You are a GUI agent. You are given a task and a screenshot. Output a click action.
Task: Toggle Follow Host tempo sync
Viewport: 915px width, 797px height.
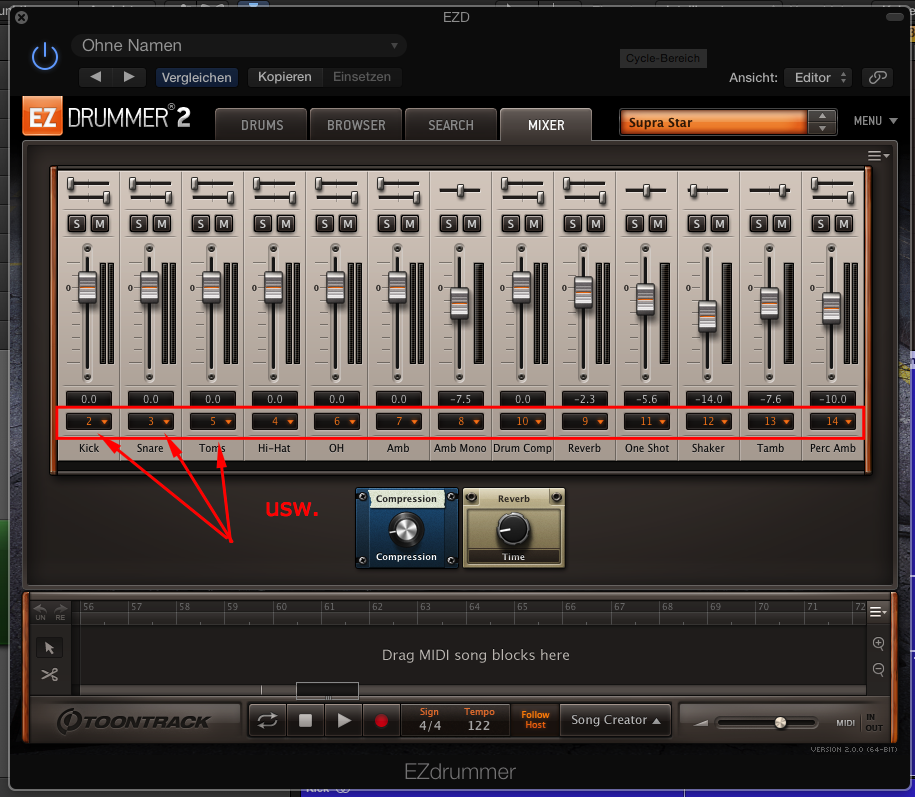pos(535,719)
